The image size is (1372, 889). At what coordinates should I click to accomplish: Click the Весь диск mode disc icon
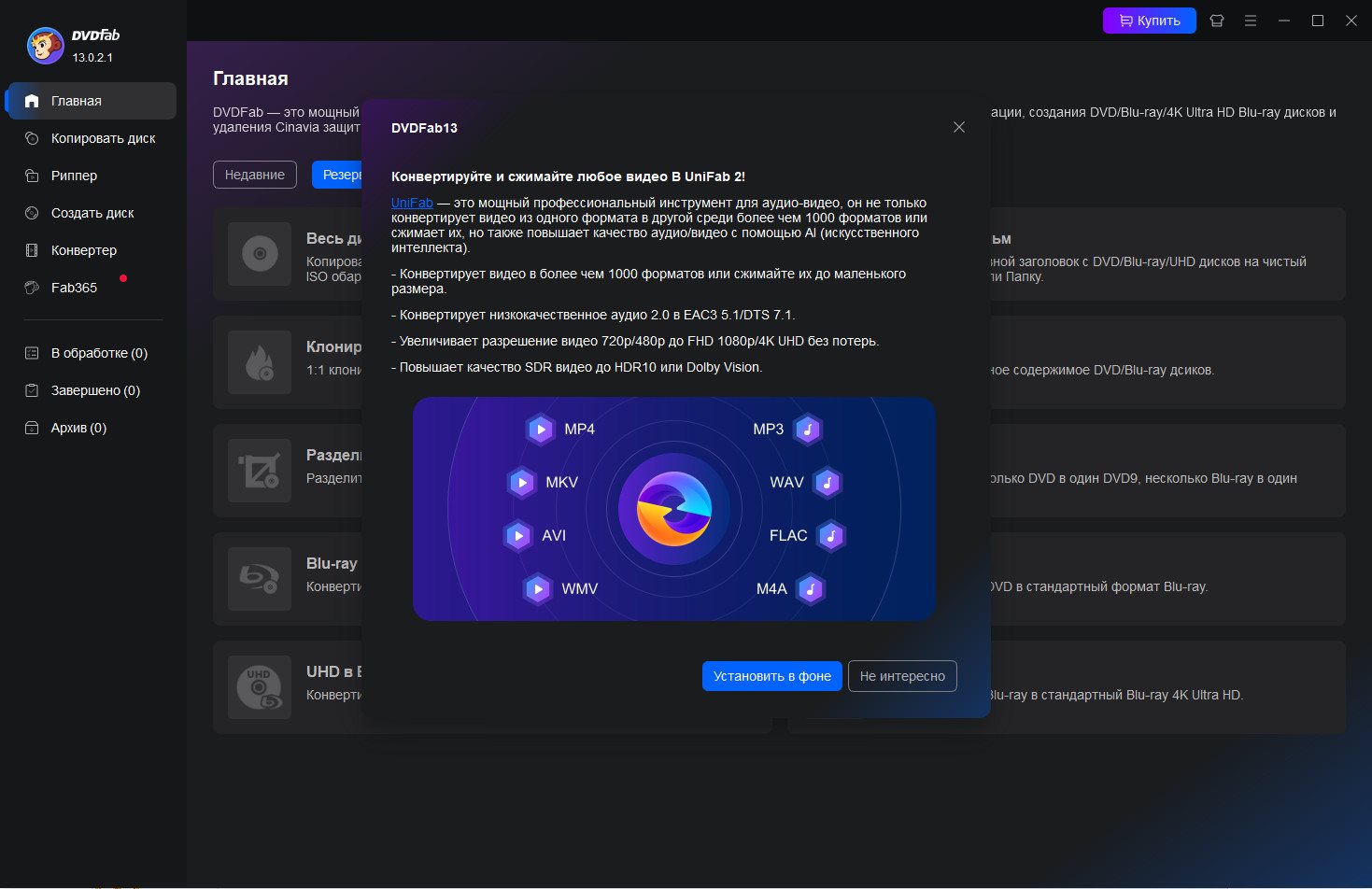click(x=260, y=254)
